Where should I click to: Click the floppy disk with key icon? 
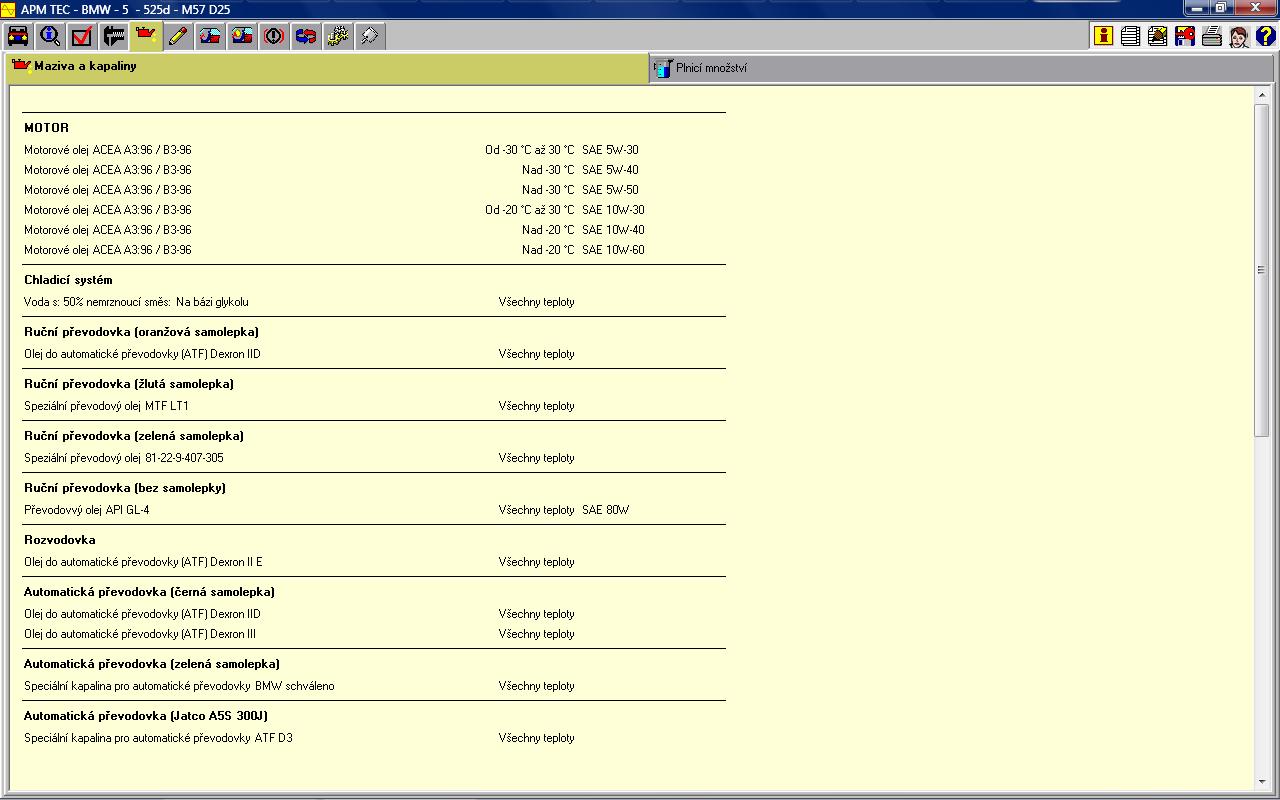(x=1185, y=37)
